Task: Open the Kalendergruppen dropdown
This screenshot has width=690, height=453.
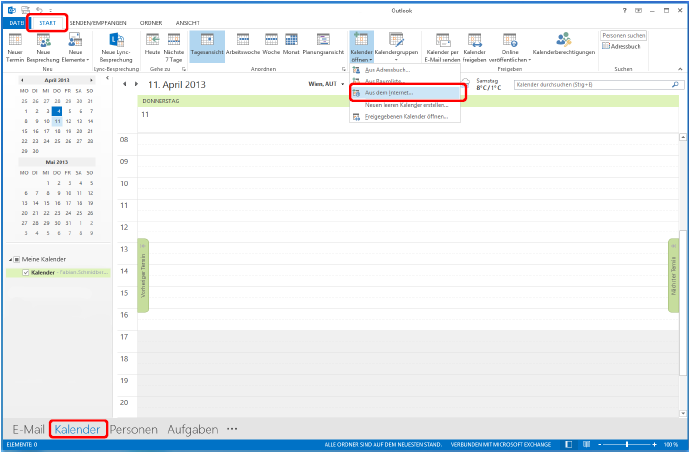Action: (x=396, y=48)
